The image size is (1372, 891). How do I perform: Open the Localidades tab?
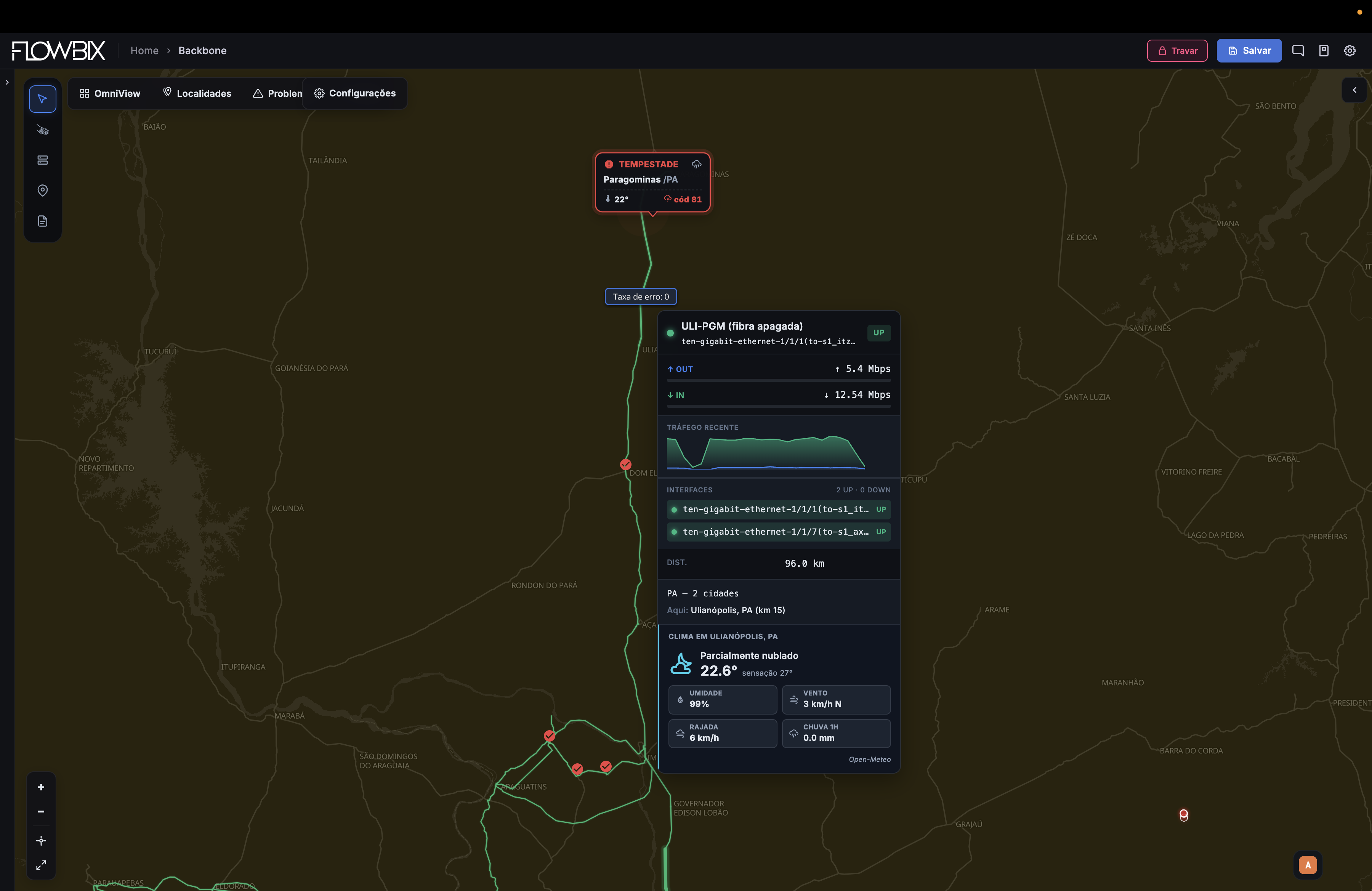[197, 93]
